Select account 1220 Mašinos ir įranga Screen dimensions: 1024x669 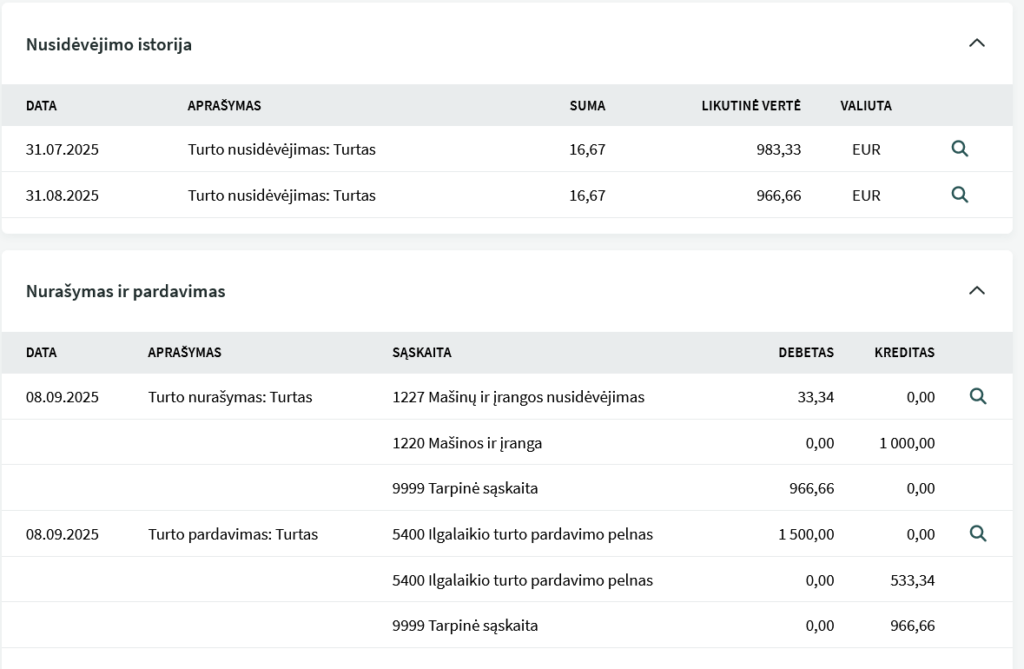click(x=467, y=442)
